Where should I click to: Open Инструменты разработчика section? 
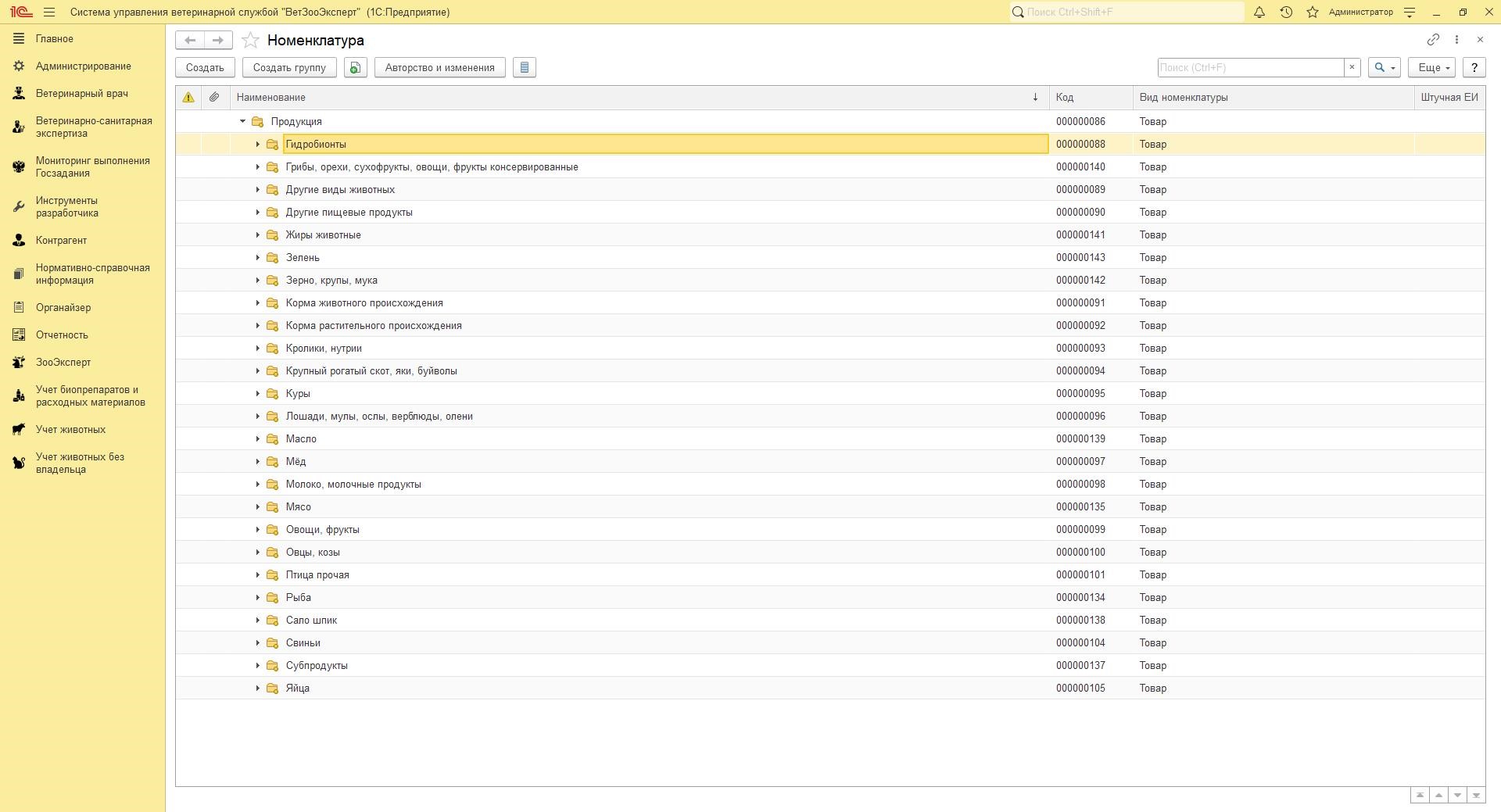82,207
